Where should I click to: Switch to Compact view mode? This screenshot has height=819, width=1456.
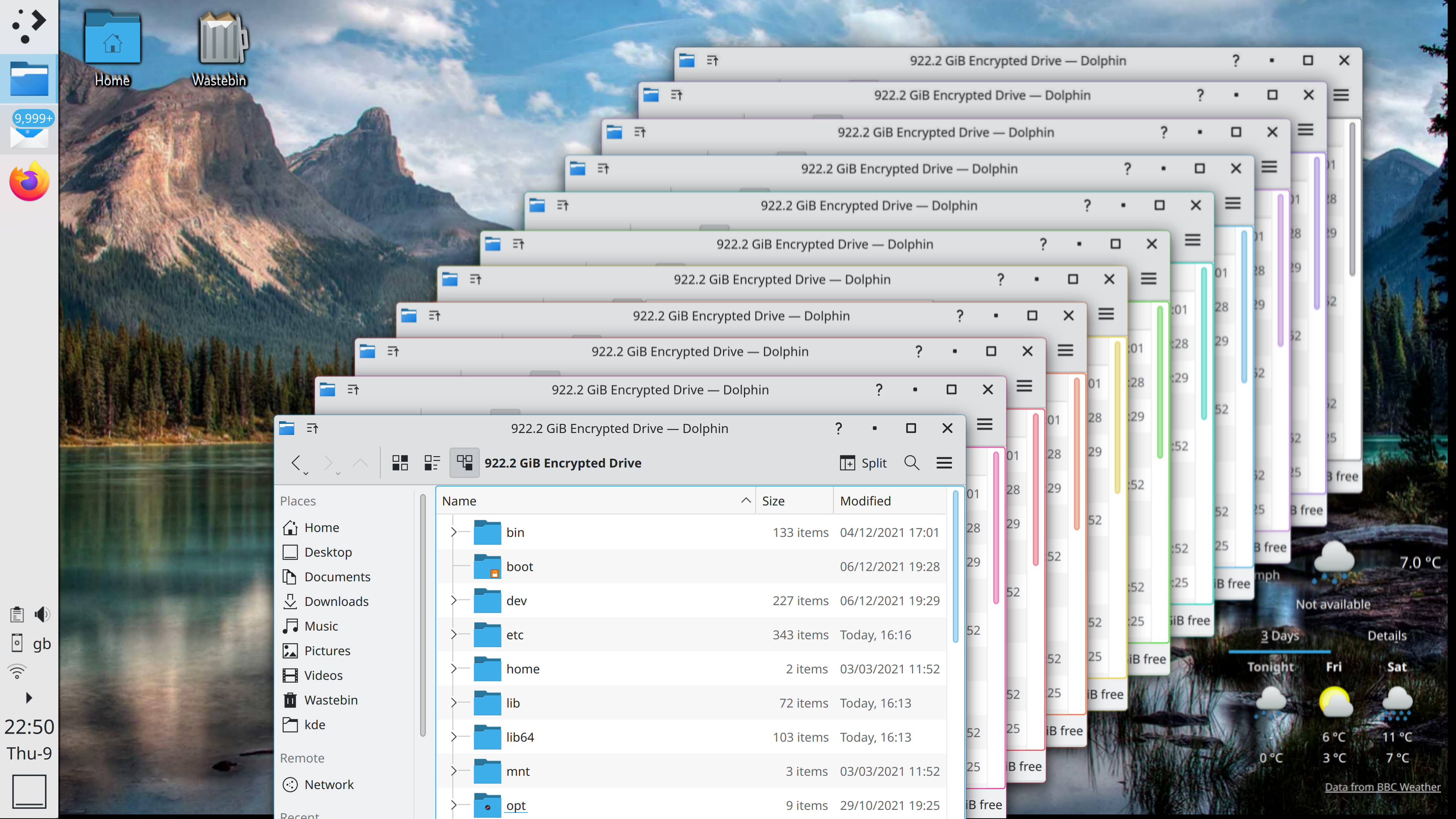point(432,463)
